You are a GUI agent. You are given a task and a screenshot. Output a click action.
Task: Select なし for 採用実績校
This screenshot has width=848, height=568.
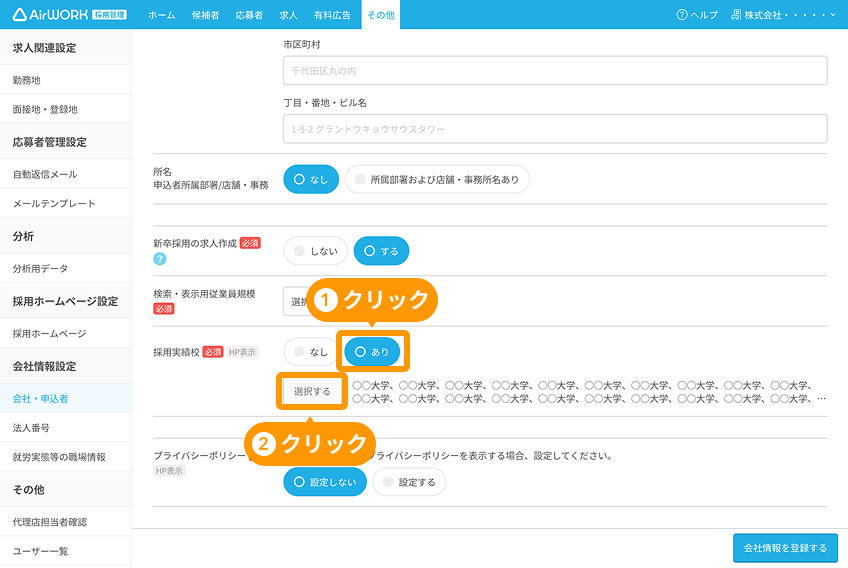pyautogui.click(x=310, y=352)
